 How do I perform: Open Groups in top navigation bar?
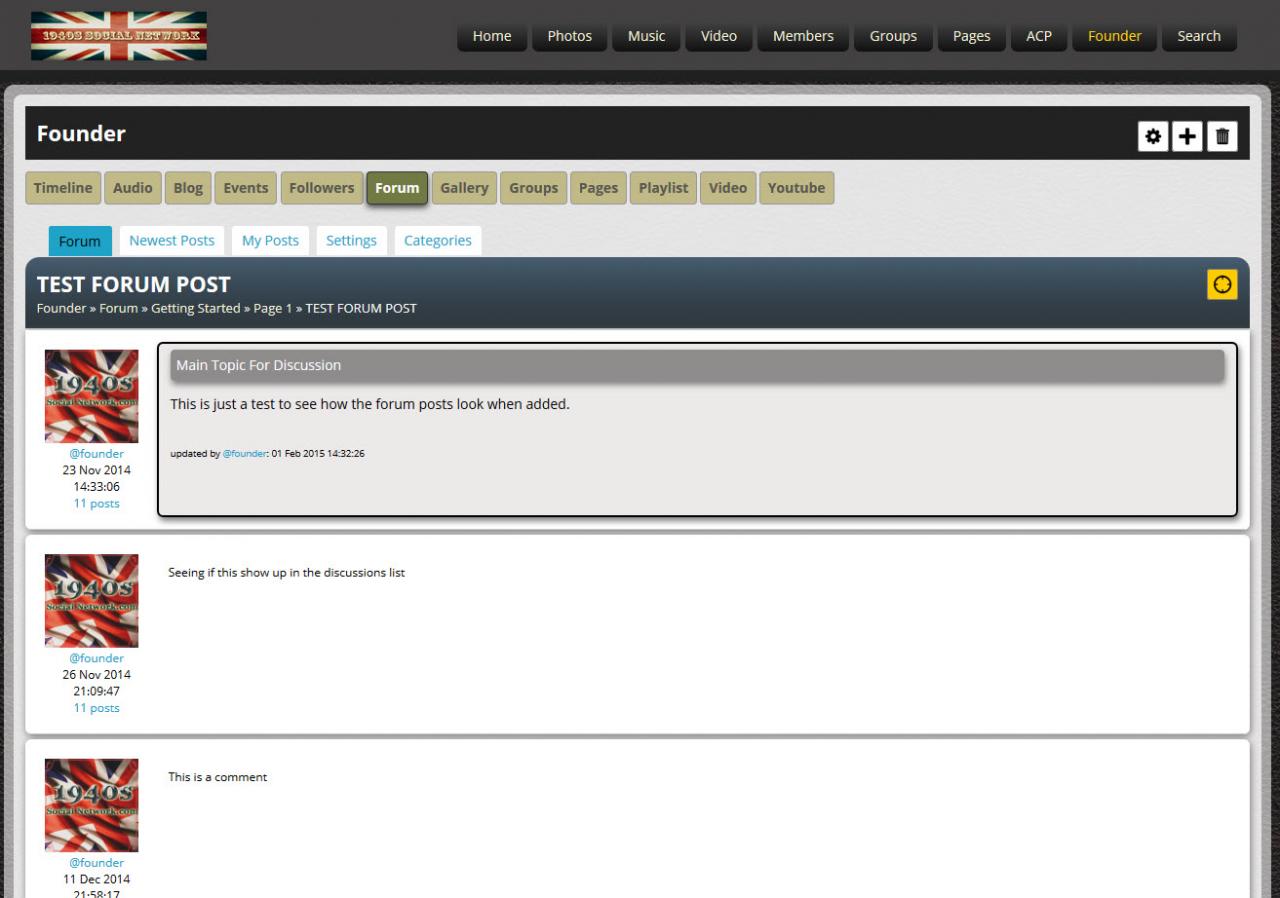(893, 36)
